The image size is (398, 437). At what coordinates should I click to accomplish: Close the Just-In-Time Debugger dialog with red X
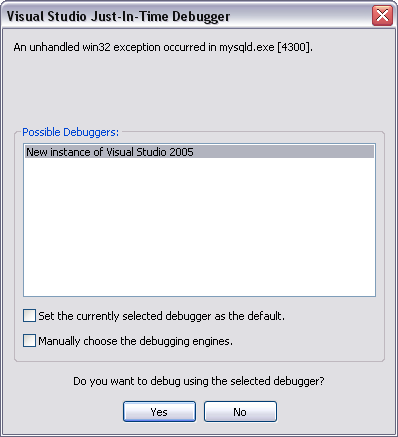pos(382,15)
